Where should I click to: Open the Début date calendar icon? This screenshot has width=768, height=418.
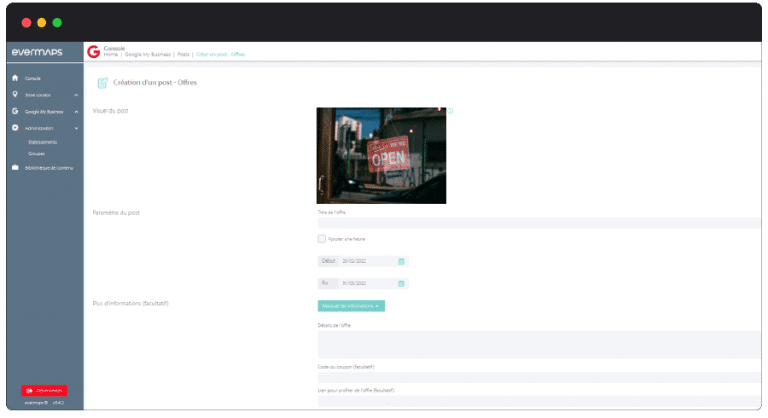pyautogui.click(x=401, y=261)
